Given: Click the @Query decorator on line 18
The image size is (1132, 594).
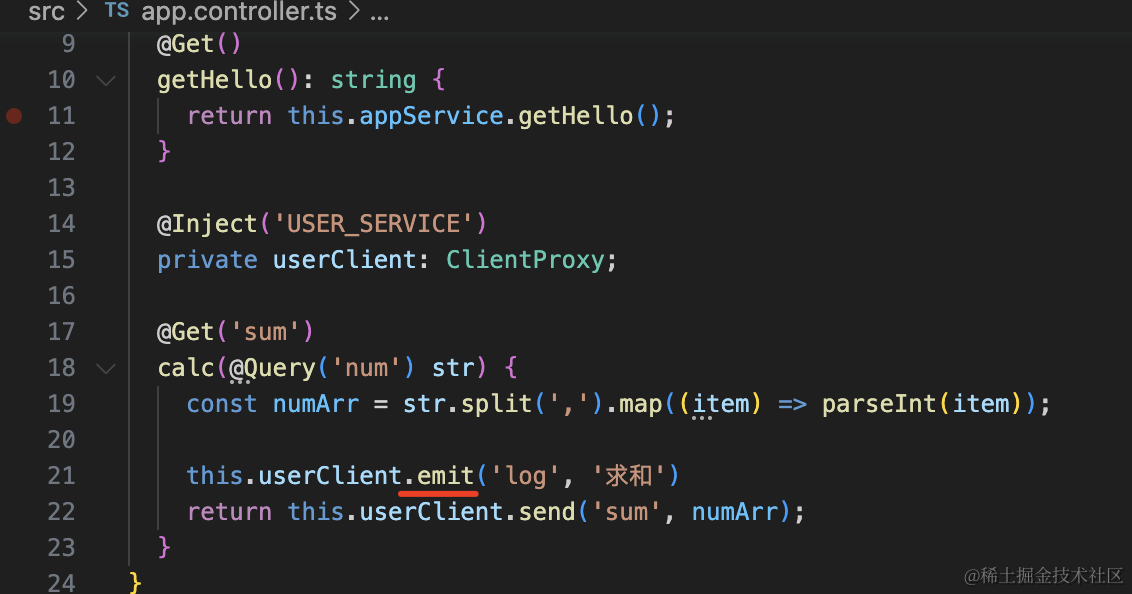Looking at the screenshot, I should coord(272,368).
